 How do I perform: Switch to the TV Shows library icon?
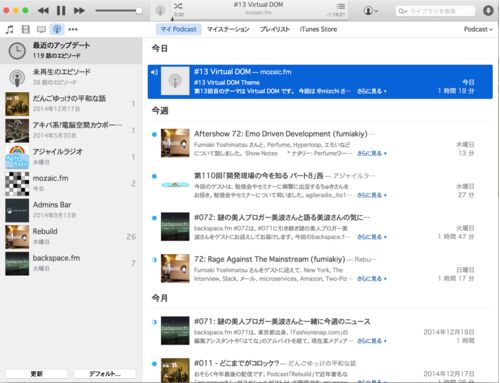[41, 29]
